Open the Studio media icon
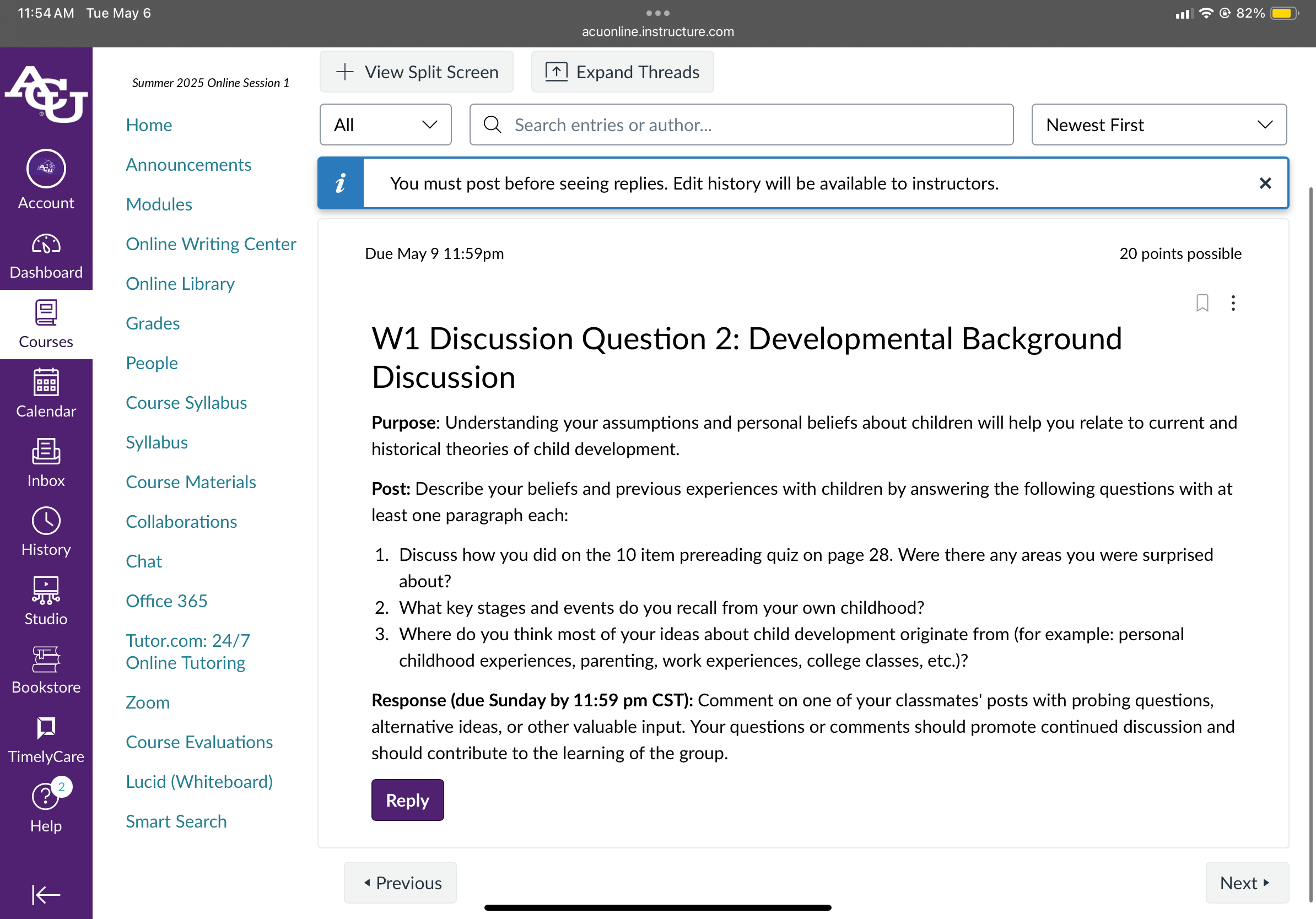The height and width of the screenshot is (919, 1316). pos(46,590)
